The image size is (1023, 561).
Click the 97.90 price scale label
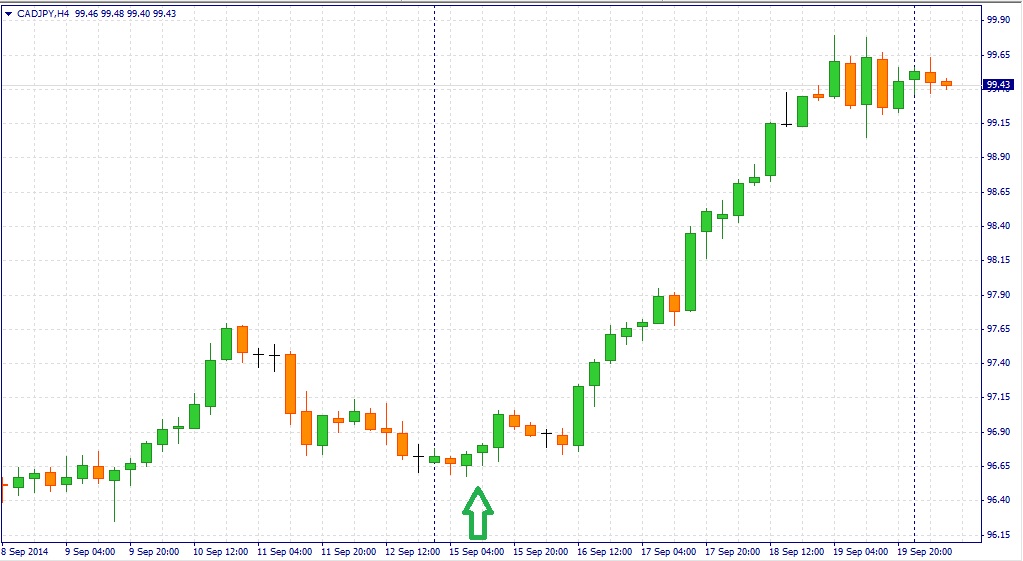coord(998,295)
